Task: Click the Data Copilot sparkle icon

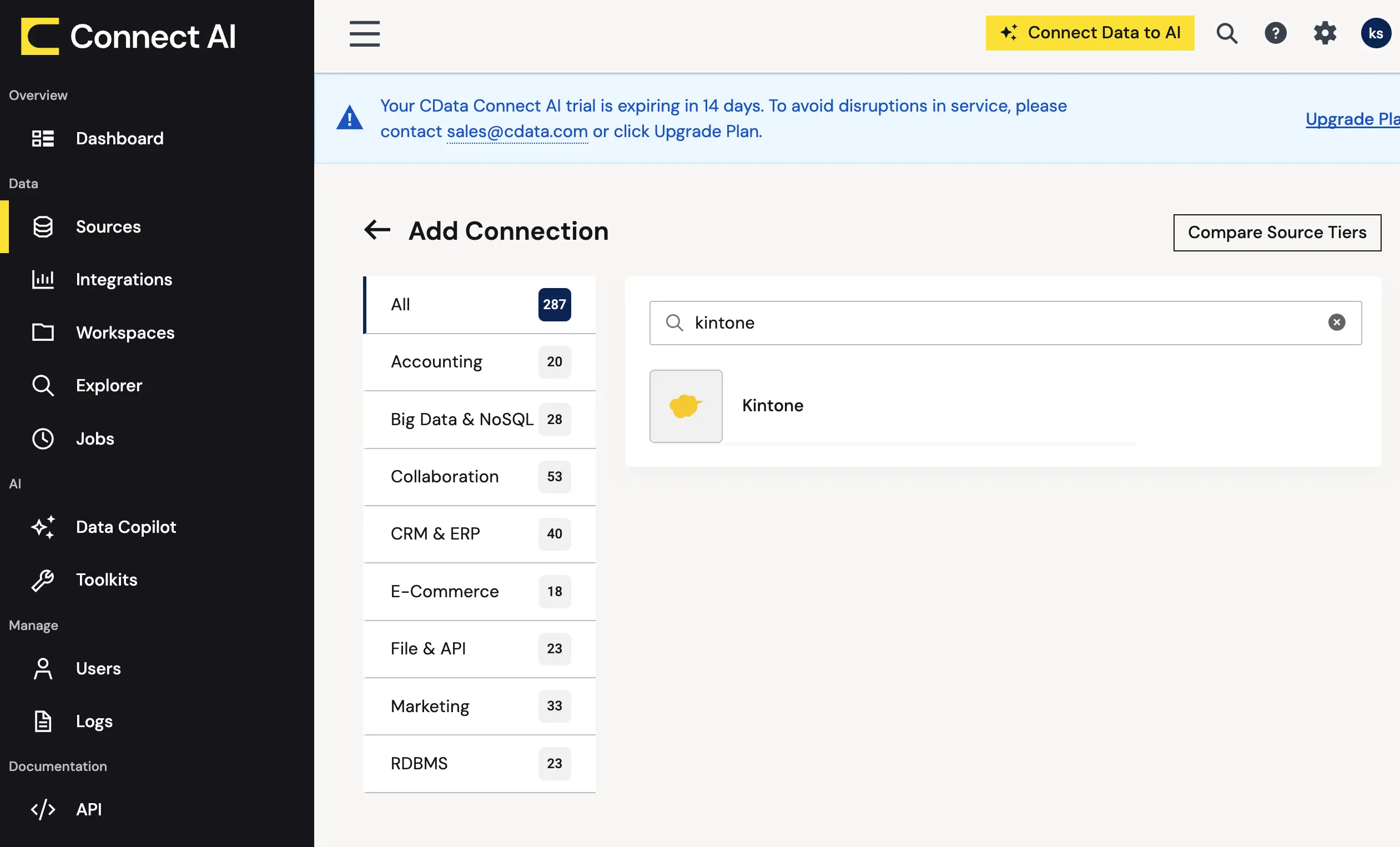Action: pyautogui.click(x=43, y=527)
